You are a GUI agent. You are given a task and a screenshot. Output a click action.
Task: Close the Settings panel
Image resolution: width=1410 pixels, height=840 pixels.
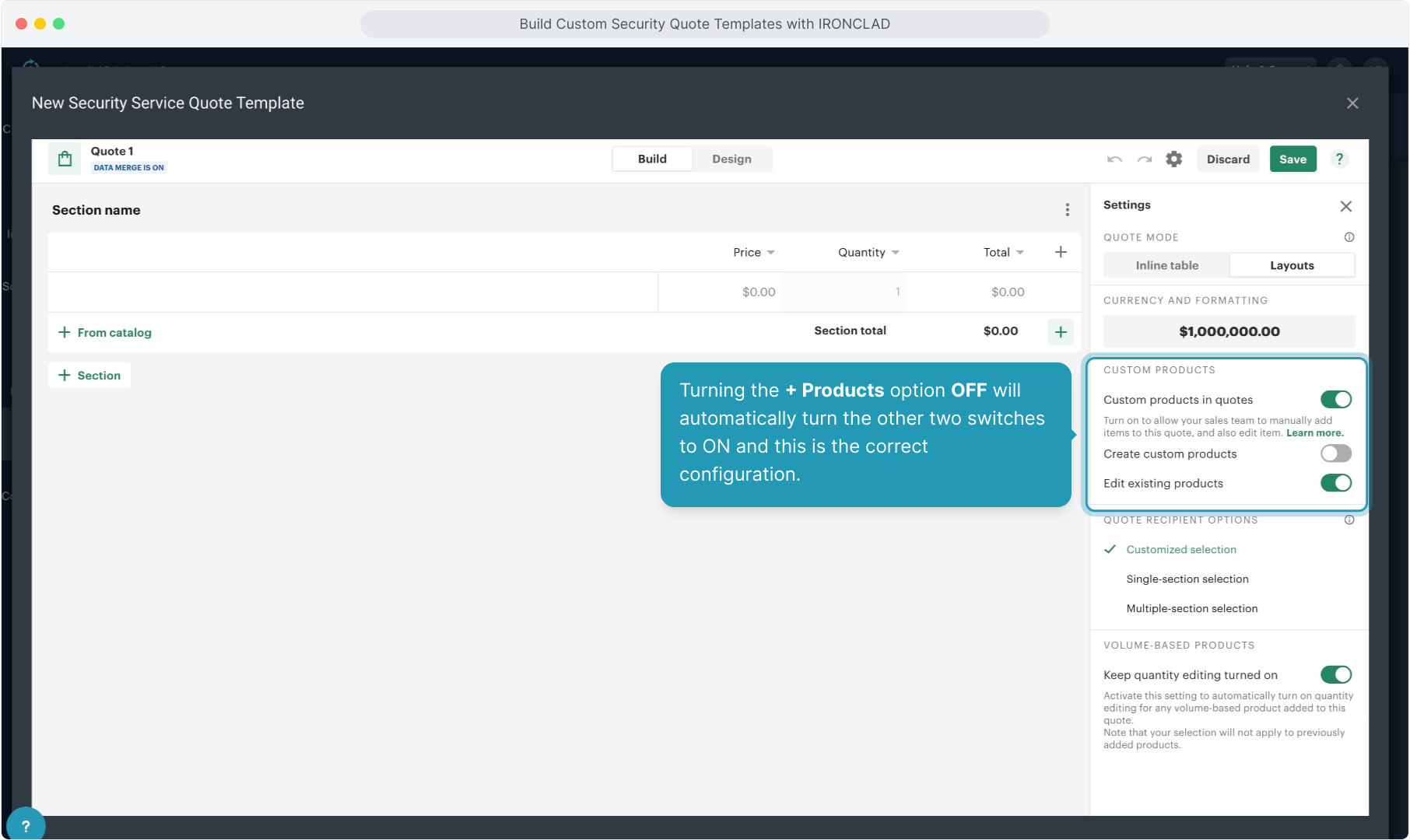pos(1346,206)
